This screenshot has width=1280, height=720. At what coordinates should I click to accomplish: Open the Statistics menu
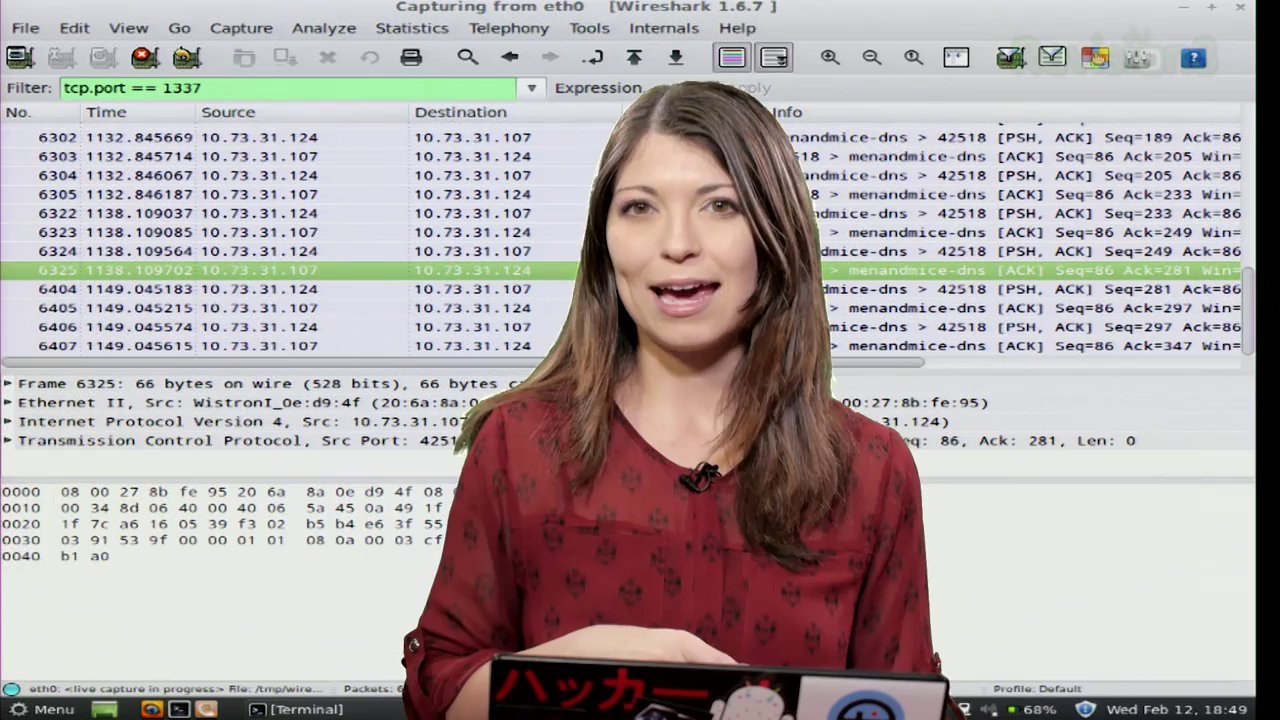pos(412,28)
